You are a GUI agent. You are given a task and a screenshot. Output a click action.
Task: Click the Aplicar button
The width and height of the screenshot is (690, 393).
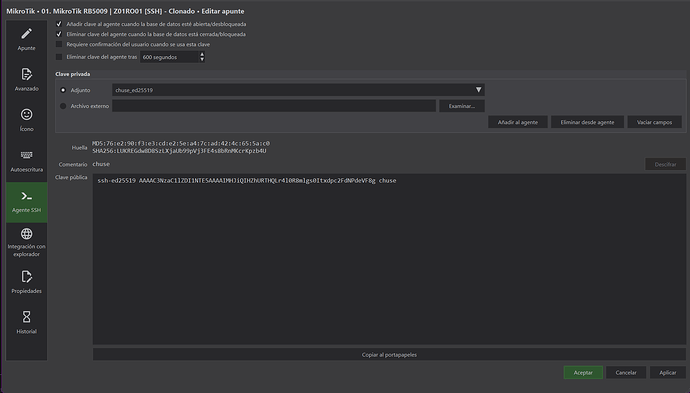[668, 373]
